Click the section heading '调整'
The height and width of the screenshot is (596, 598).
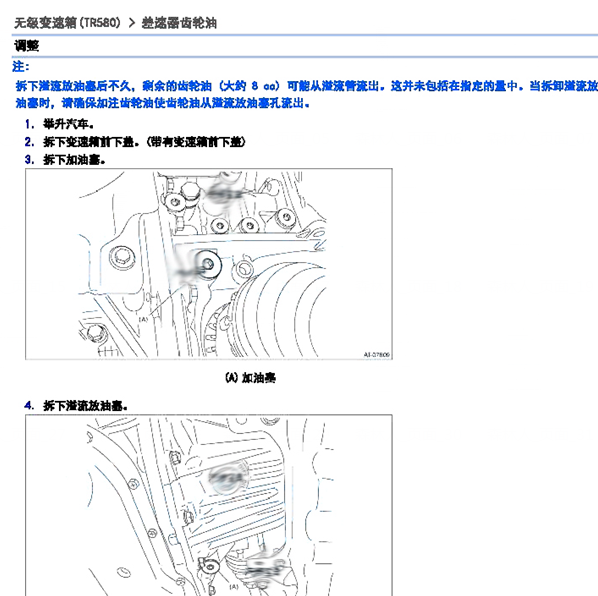26,46
